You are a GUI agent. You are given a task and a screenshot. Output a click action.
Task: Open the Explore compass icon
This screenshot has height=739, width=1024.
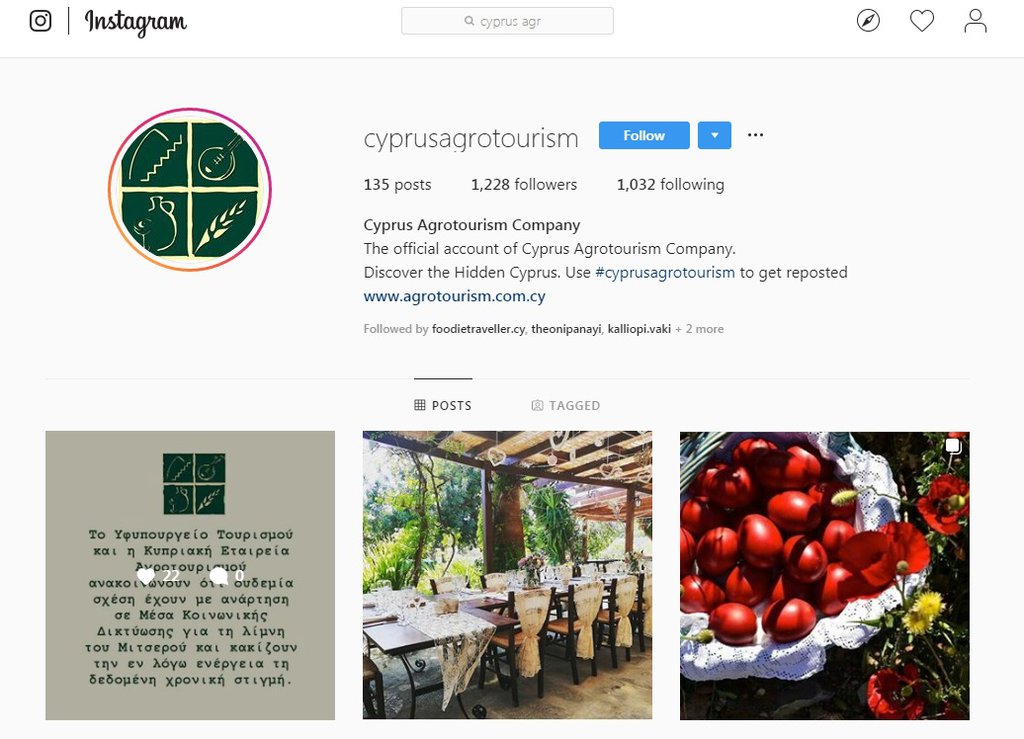868,21
